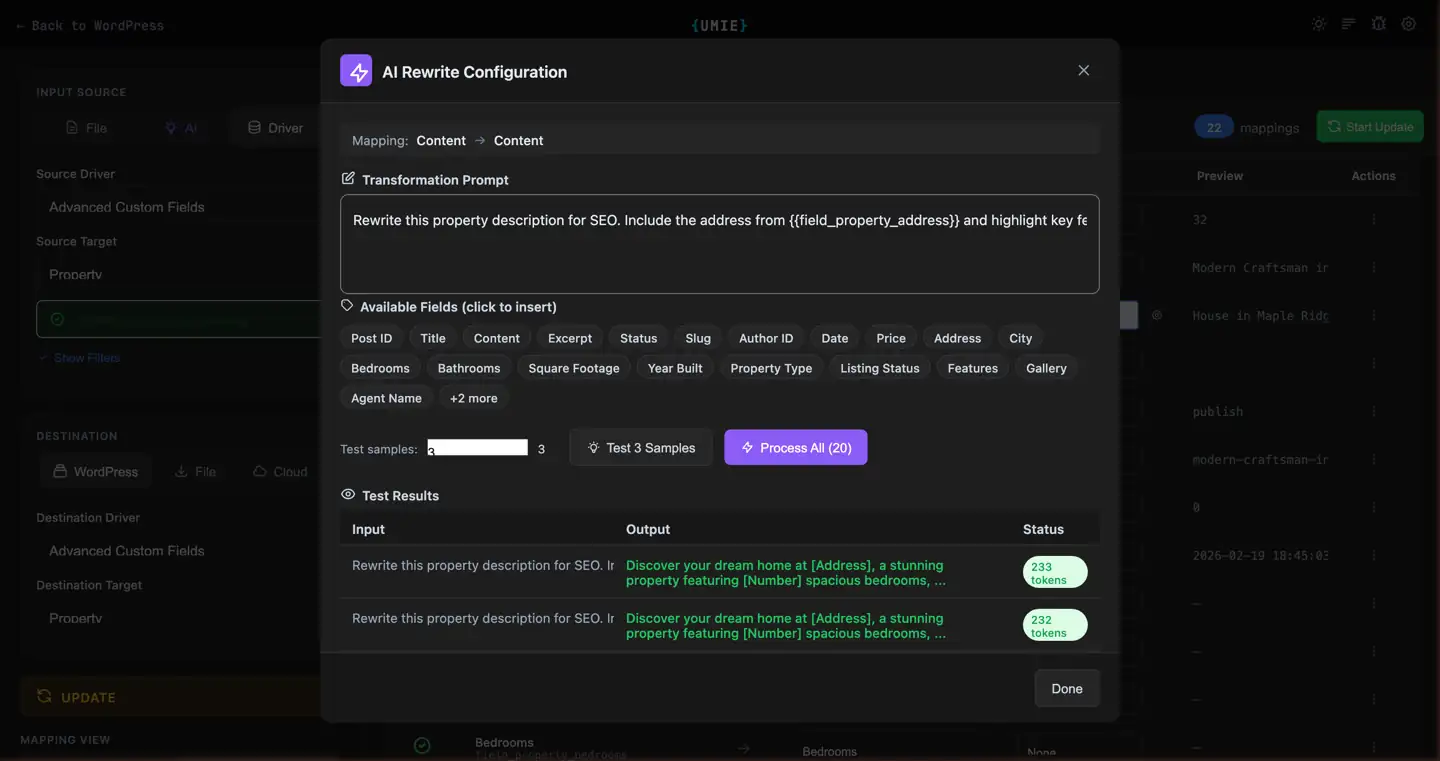Open the Destination Driver dropdown
This screenshot has width=1440, height=761.
pyautogui.click(x=180, y=551)
